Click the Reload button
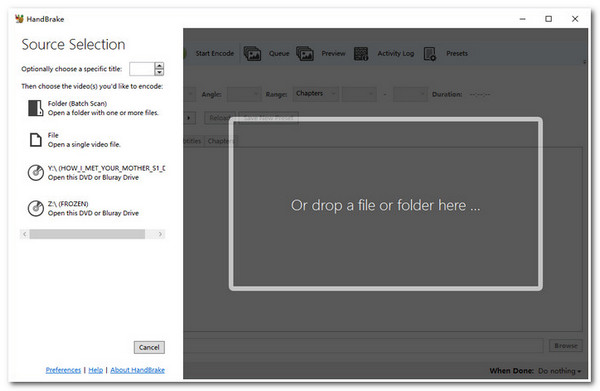Screen dimensions: 600x391 (220, 118)
